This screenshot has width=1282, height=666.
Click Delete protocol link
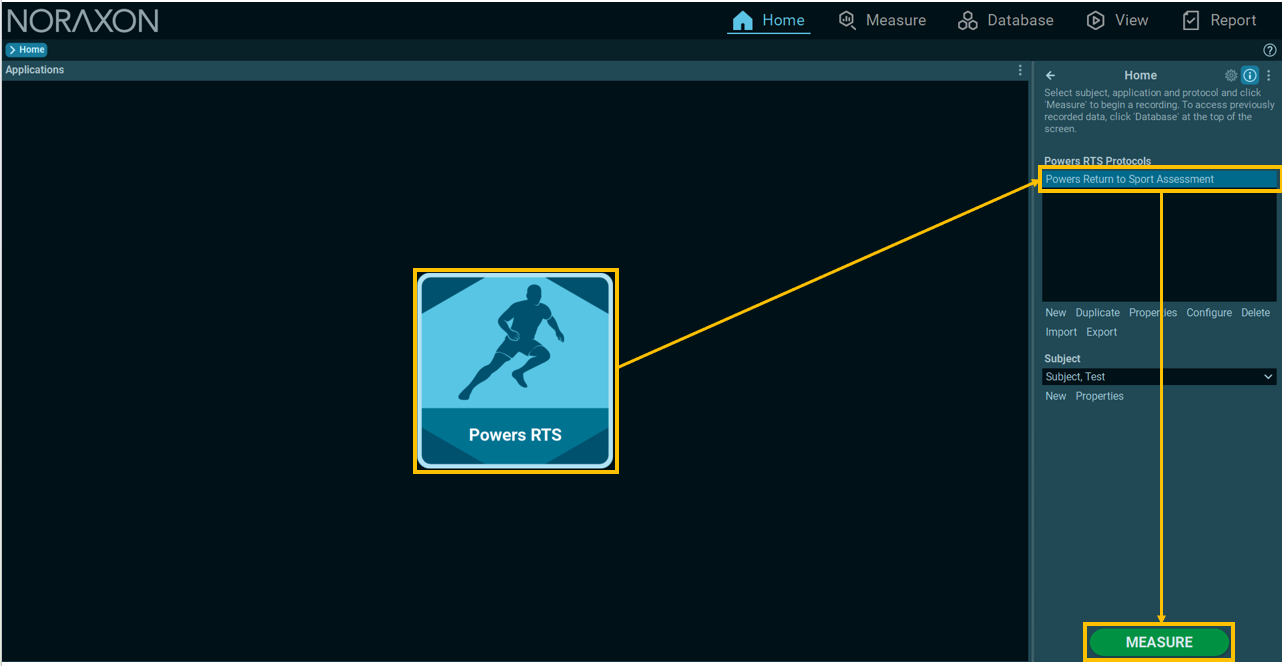click(x=1255, y=313)
